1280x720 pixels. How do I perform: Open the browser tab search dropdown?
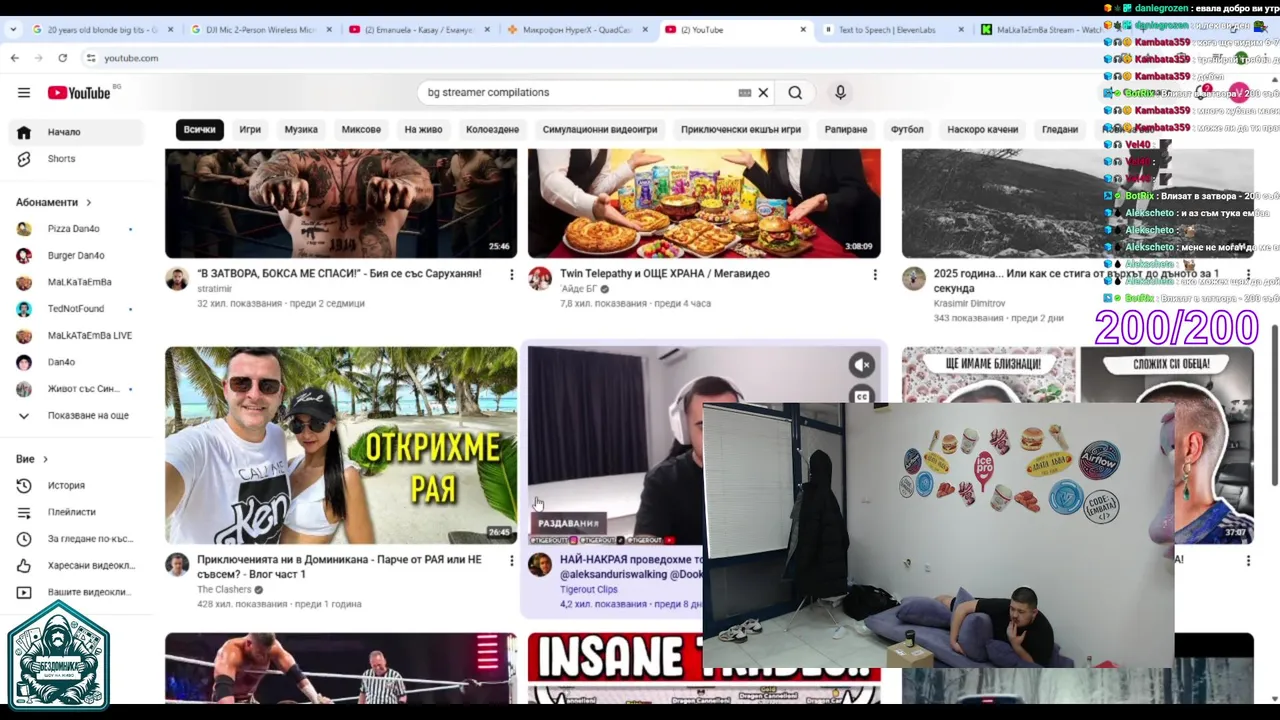click(13, 30)
